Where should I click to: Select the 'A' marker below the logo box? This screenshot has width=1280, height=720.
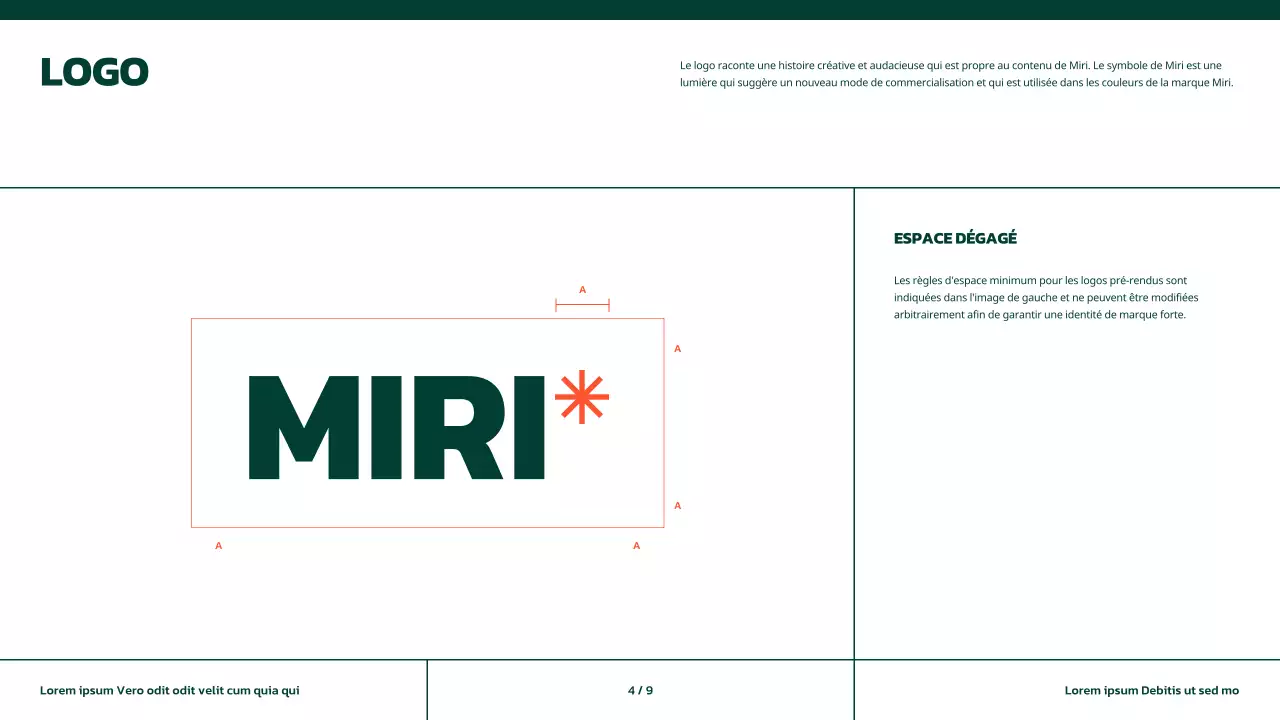pos(218,545)
